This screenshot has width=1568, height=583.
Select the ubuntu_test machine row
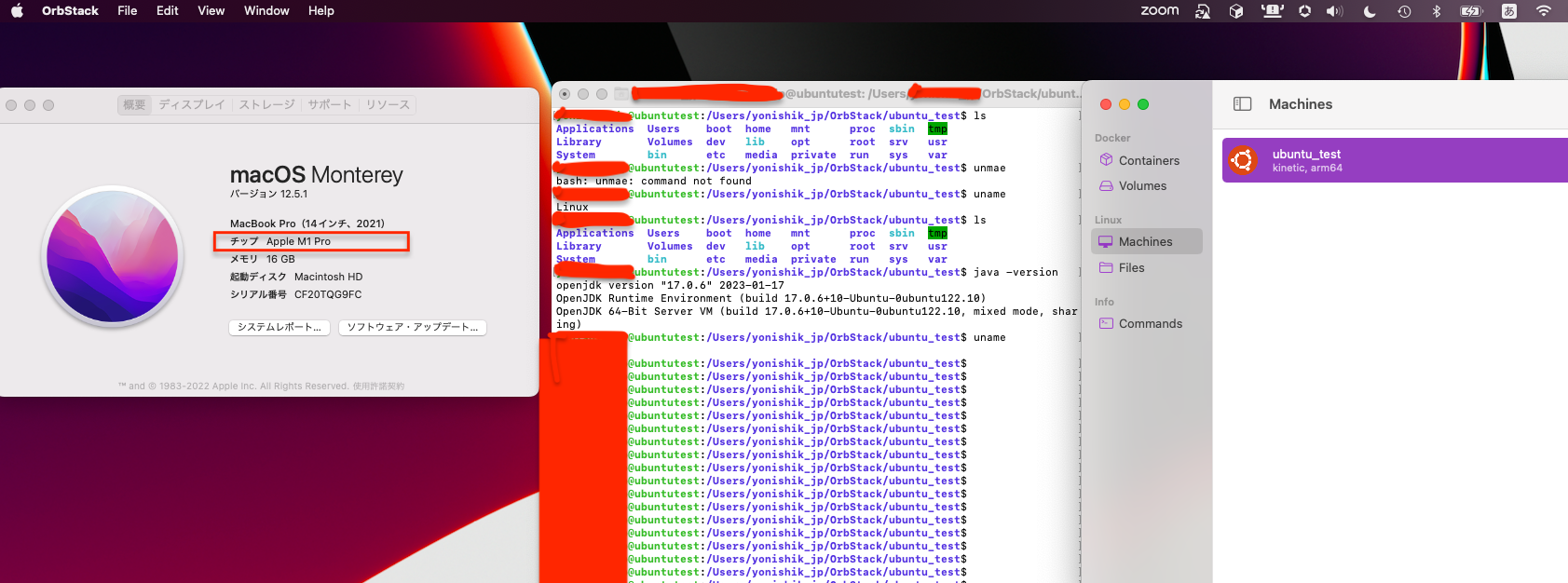point(1395,160)
